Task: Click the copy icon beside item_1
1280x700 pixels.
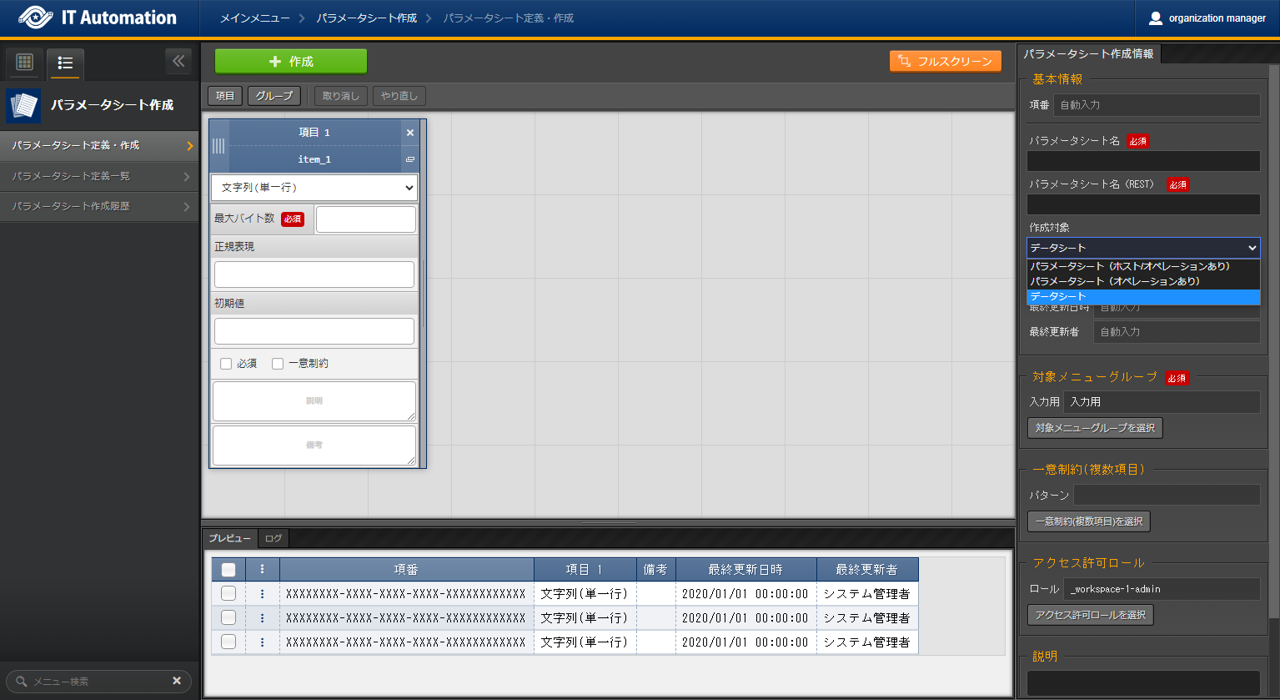Action: tap(410, 160)
